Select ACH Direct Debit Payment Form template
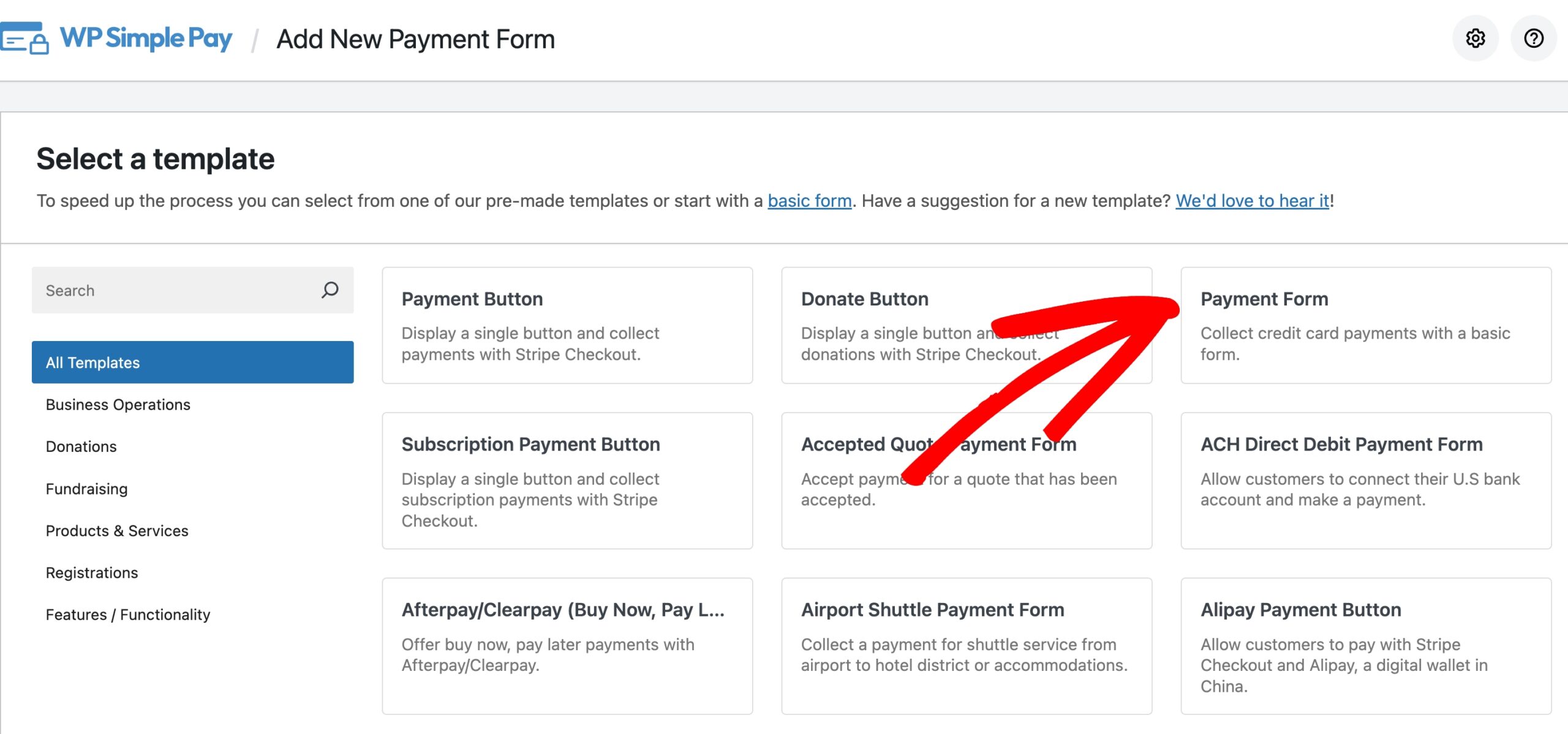1568x734 pixels. tap(1365, 481)
